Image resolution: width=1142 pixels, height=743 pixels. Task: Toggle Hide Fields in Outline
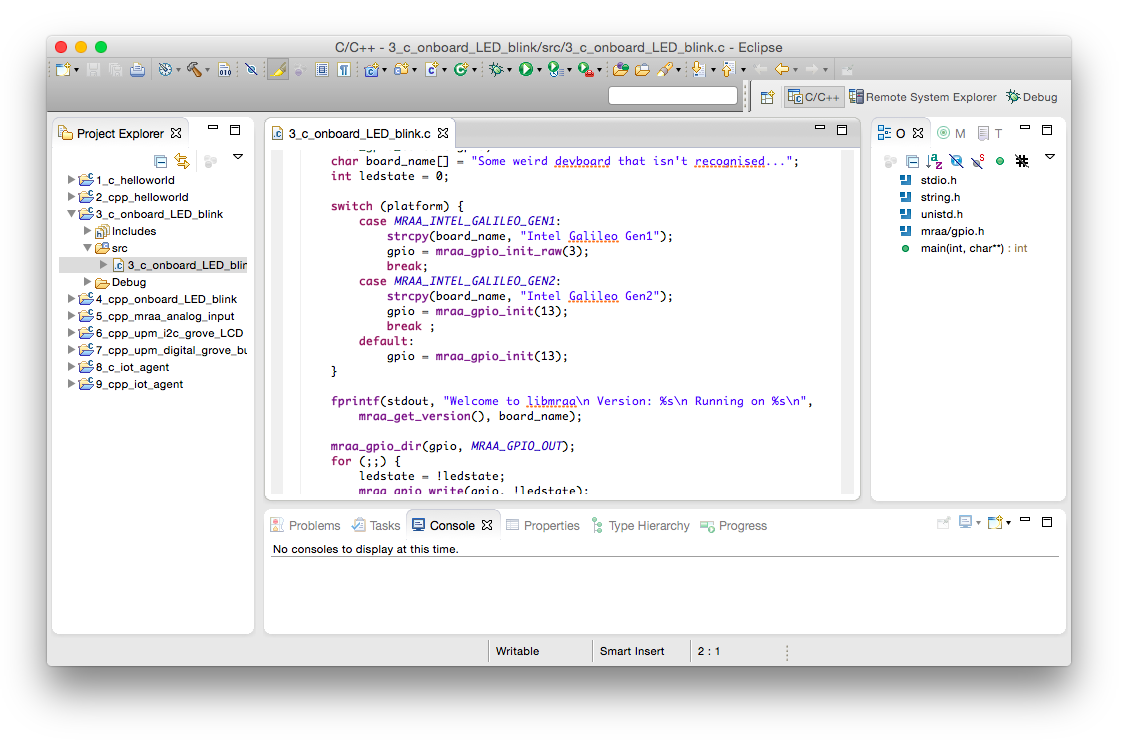click(x=956, y=161)
